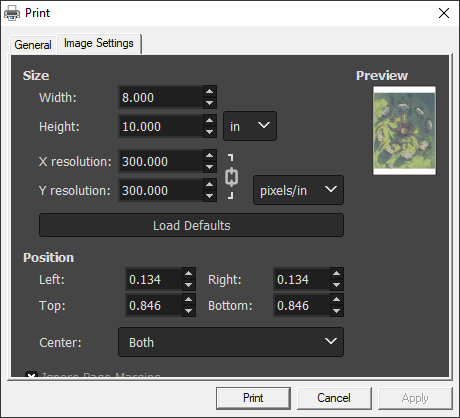Decrease the Bottom offset value

pos(337,311)
